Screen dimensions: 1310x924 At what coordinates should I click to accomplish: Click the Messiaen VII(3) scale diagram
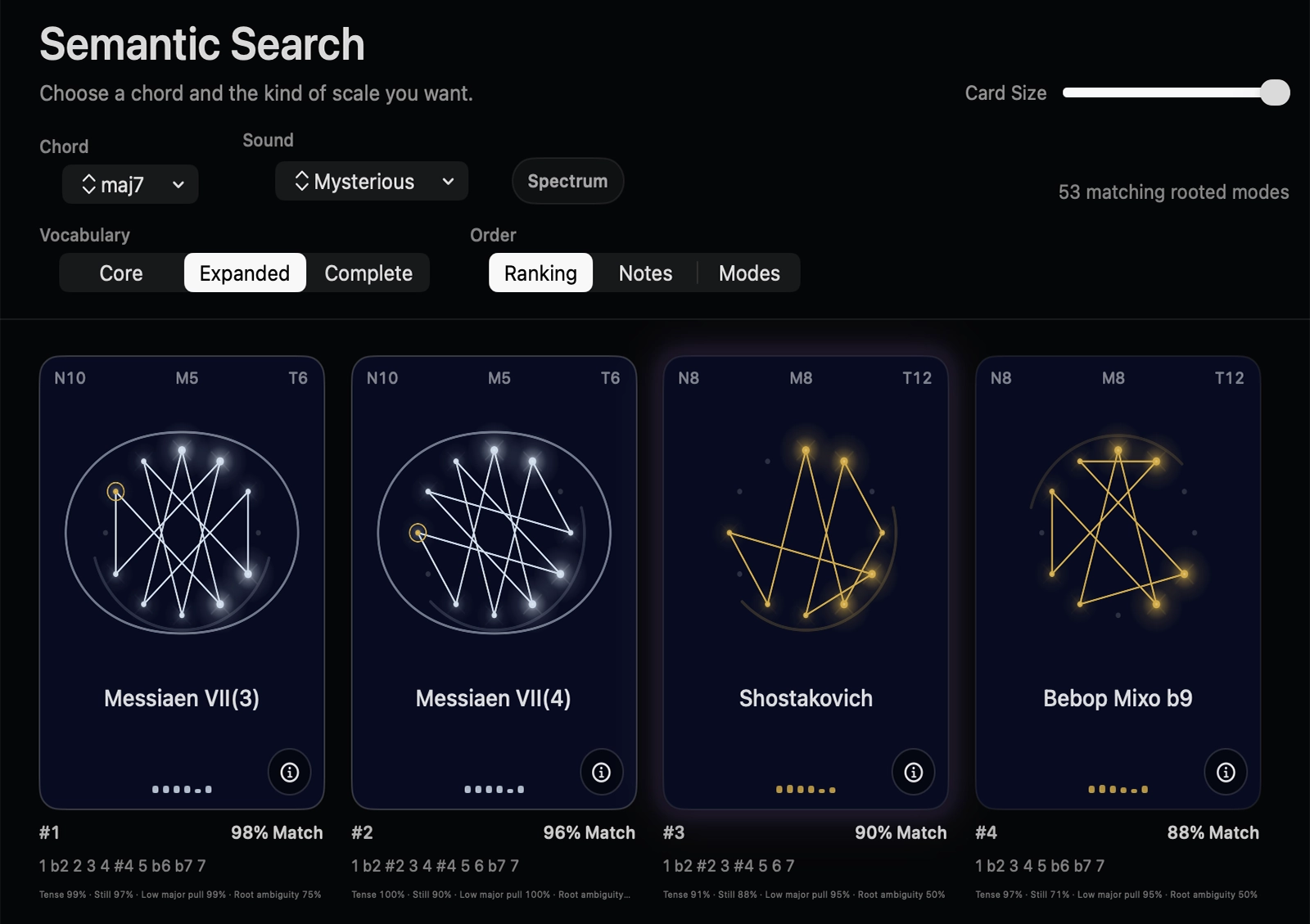pos(182,532)
